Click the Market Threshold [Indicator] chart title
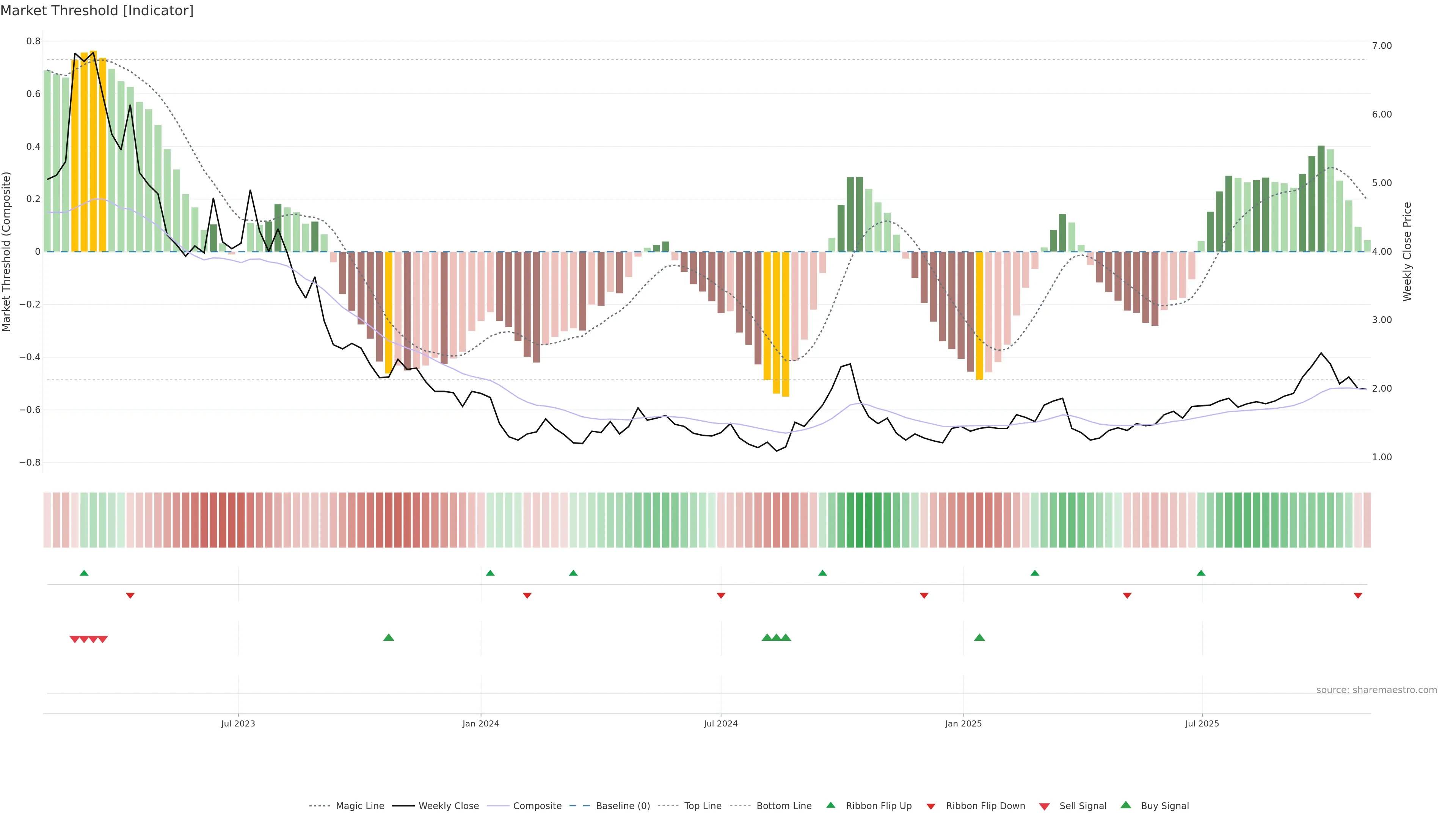Screen dimensions: 1456x819 97,11
